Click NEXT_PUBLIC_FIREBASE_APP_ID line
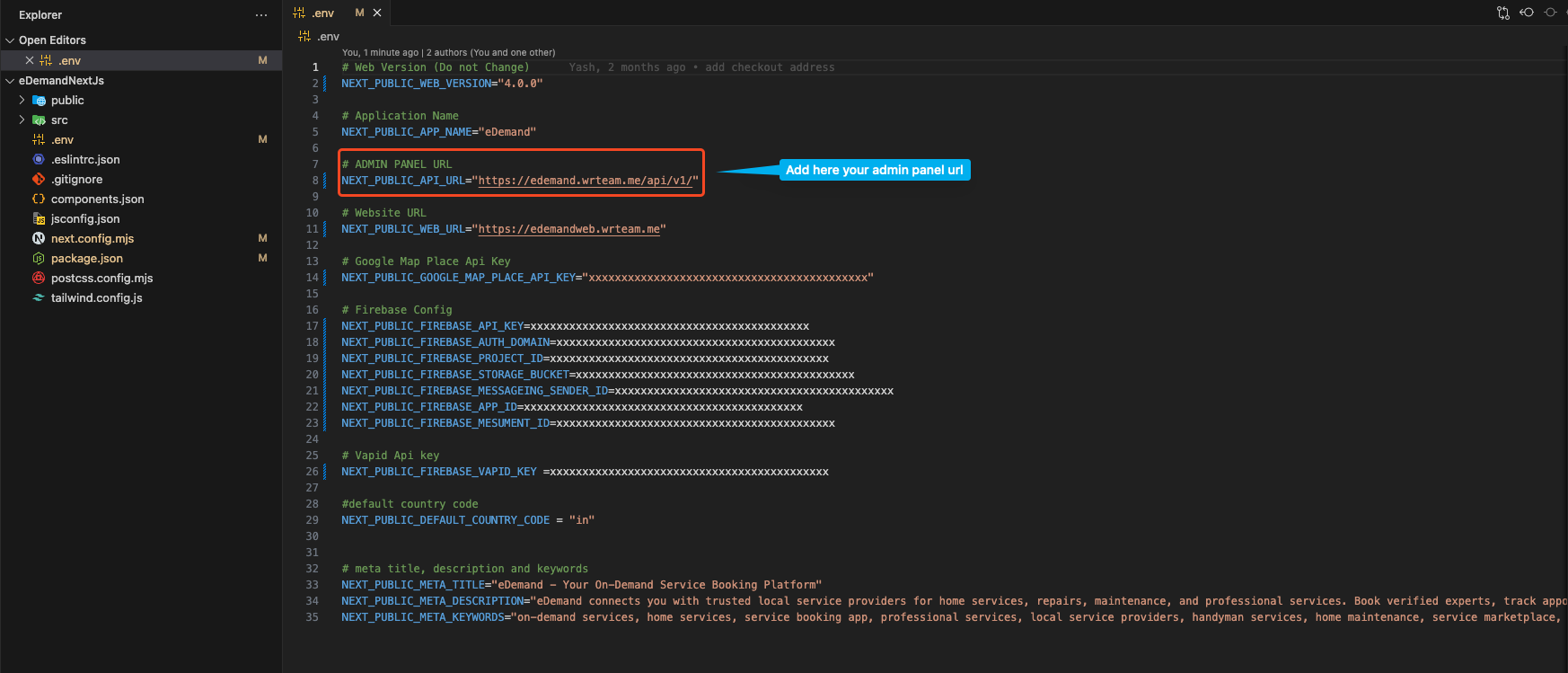This screenshot has height=673, width=1568. click(x=572, y=407)
